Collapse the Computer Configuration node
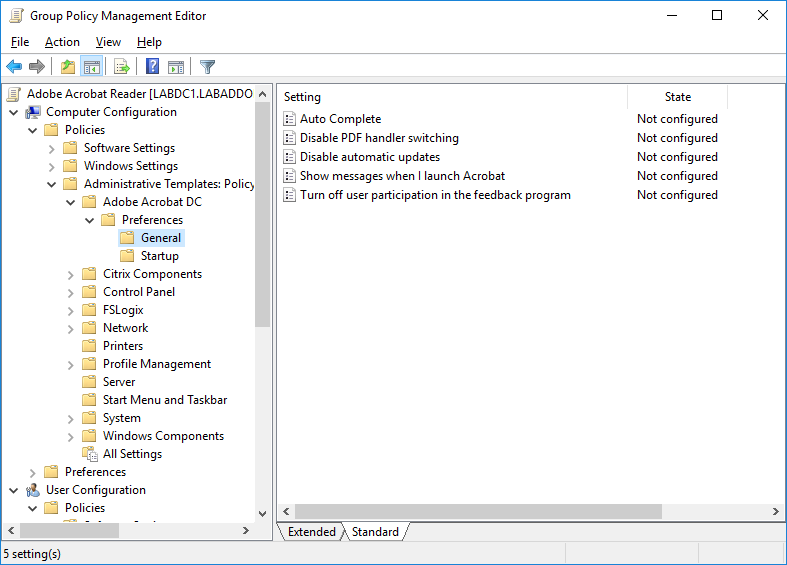 (14, 112)
